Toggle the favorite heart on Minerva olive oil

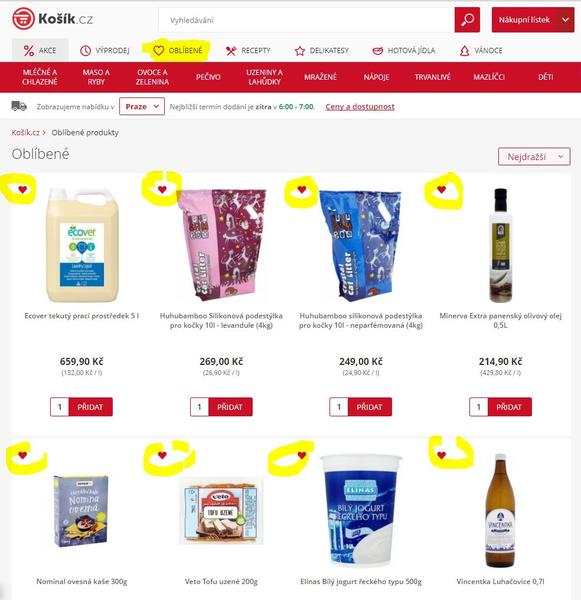click(x=441, y=189)
